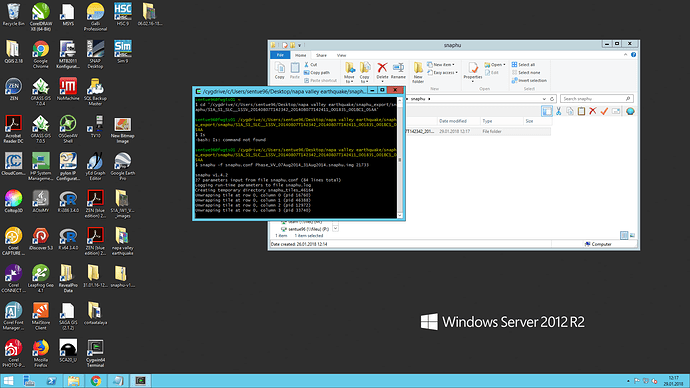
Task: Open SNAP Desktop shortcut
Action: tap(95, 54)
